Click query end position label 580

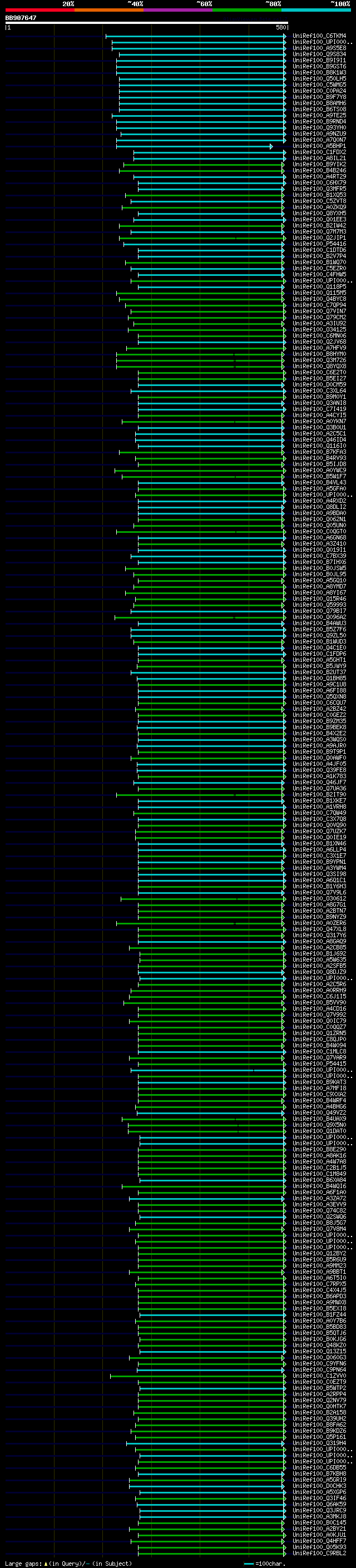pyautogui.click(x=280, y=27)
